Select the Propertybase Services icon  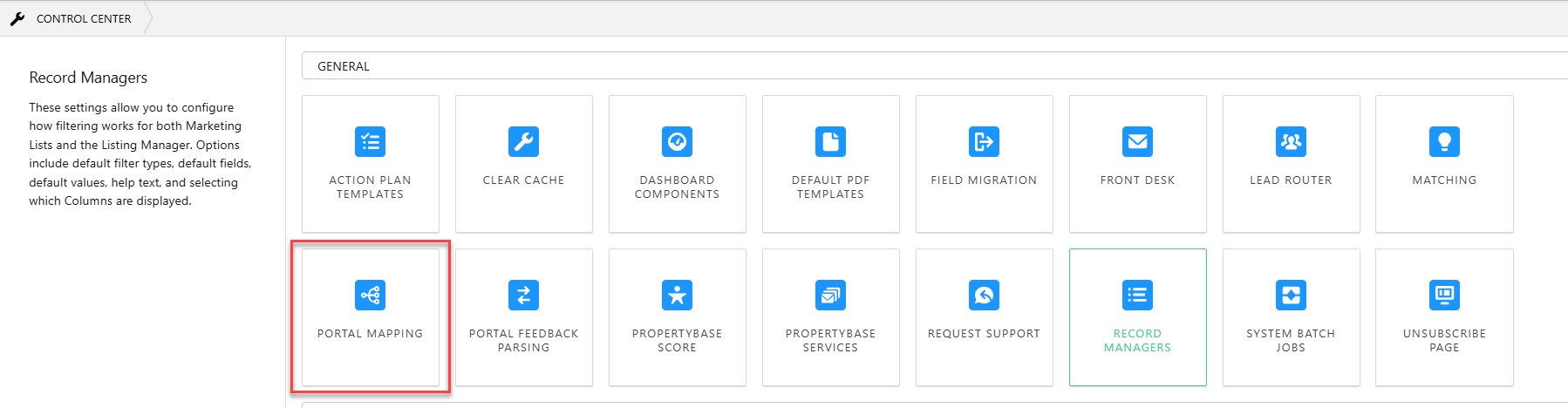click(x=830, y=295)
